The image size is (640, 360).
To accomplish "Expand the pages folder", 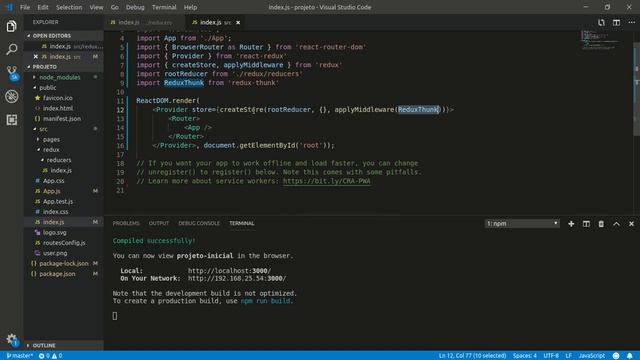I will 51,140.
